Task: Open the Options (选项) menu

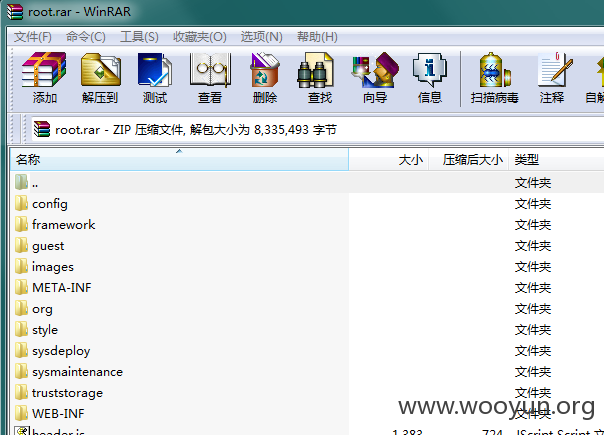Action: click(262, 37)
